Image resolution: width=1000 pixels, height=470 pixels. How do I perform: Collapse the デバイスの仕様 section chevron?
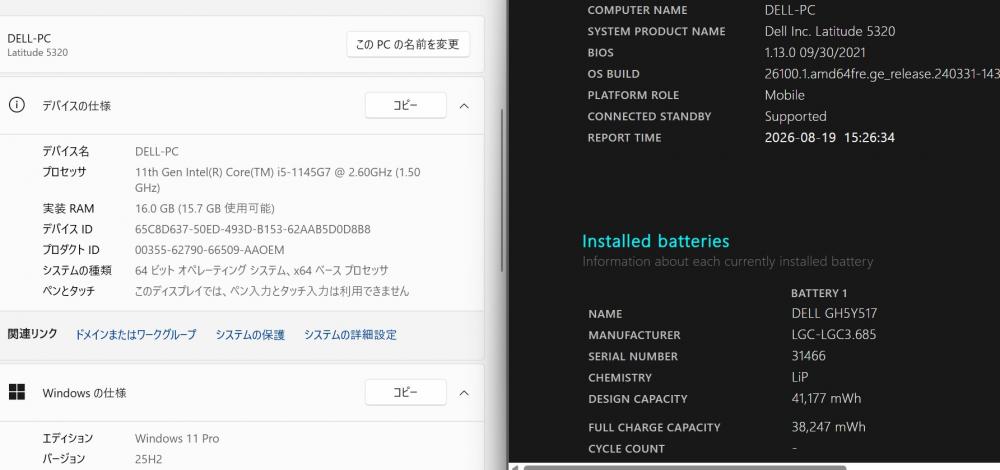[464, 106]
